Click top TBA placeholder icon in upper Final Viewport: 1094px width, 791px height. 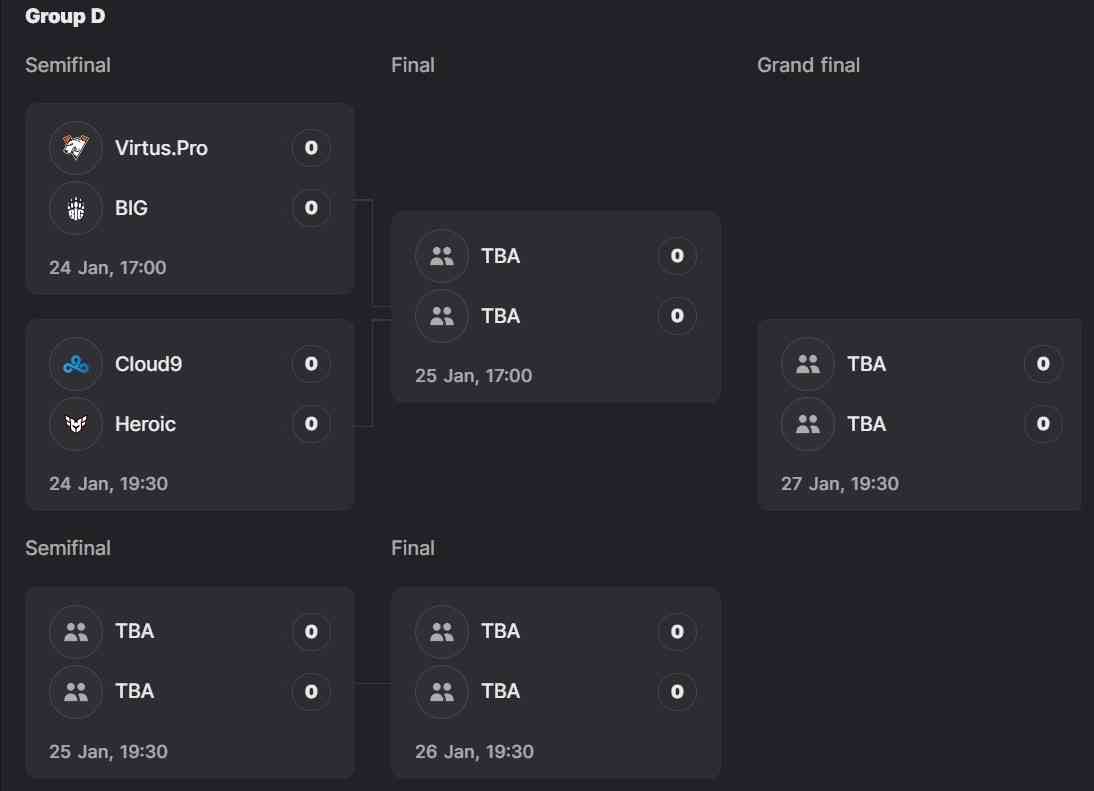442,256
